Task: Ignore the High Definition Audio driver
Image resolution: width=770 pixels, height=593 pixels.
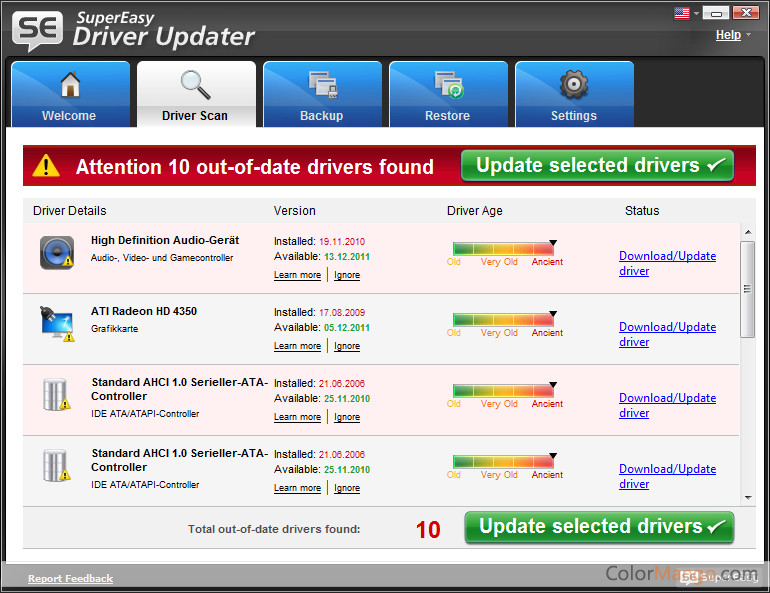Action: 347,275
